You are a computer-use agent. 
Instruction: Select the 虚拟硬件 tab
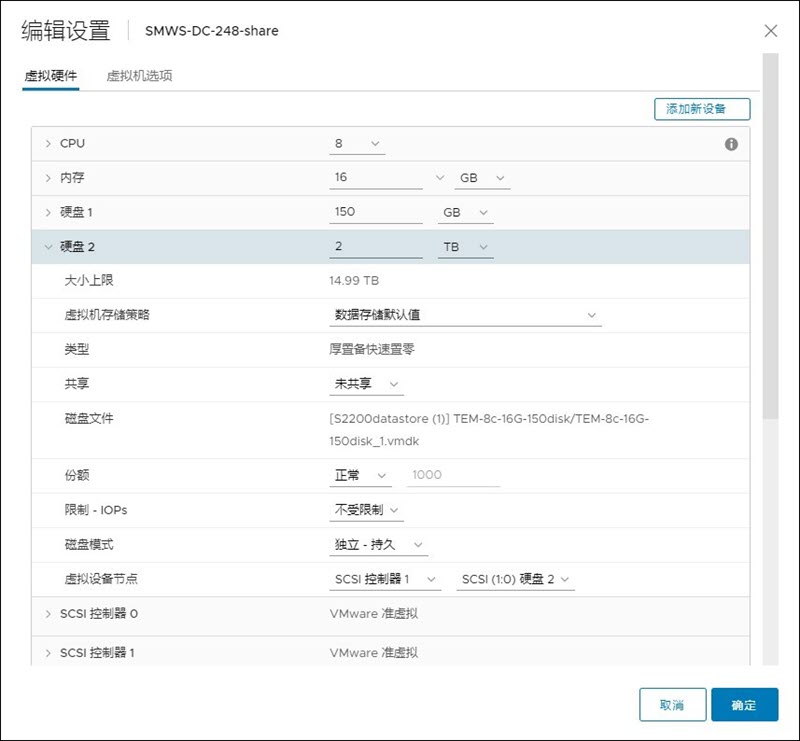(50, 76)
